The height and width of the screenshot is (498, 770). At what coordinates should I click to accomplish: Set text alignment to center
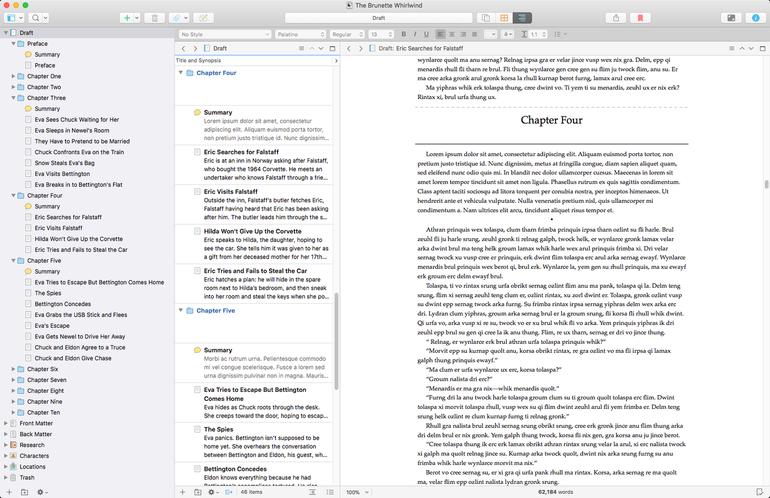point(452,34)
